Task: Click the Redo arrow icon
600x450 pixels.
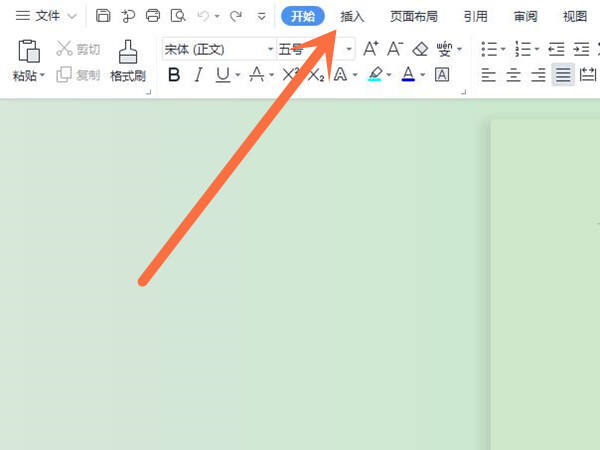Action: (x=236, y=16)
